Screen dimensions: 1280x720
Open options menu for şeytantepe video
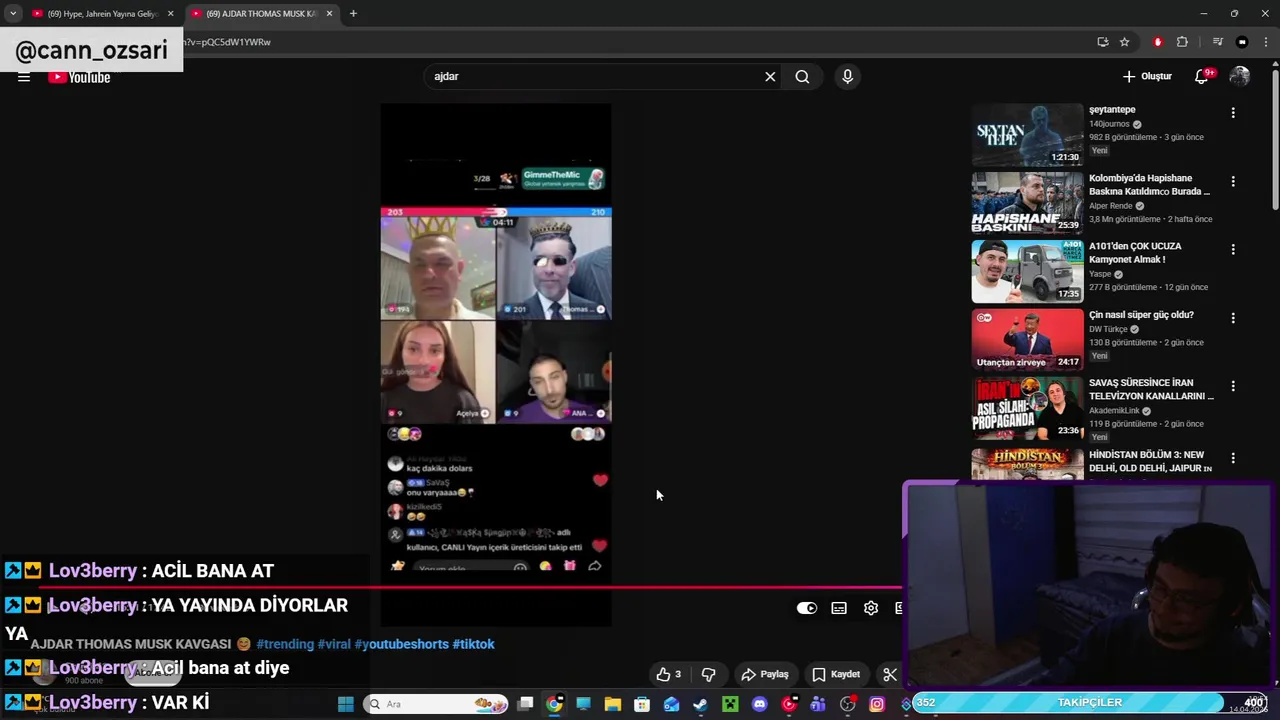1233,113
